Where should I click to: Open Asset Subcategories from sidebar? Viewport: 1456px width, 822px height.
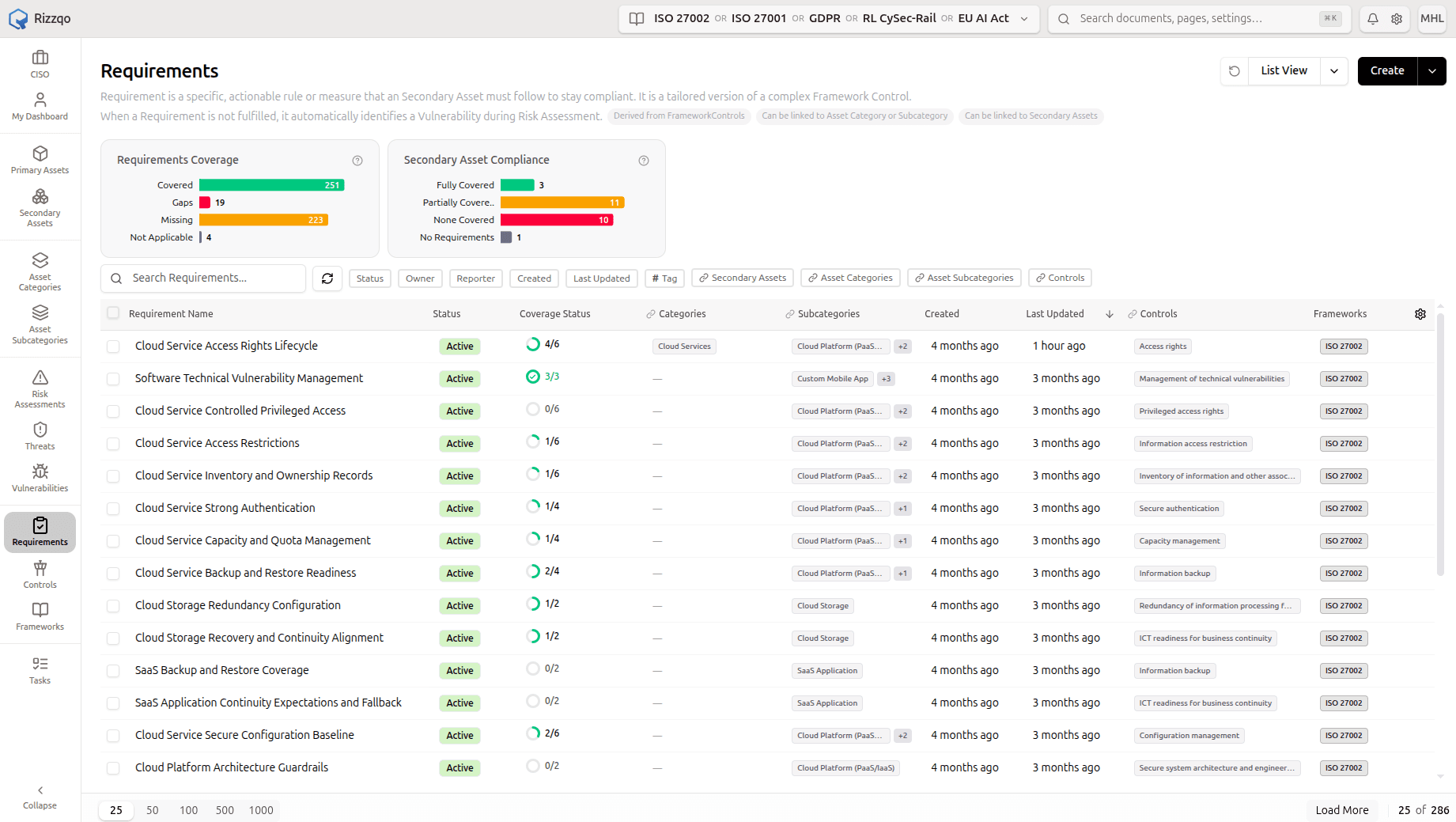(x=40, y=324)
